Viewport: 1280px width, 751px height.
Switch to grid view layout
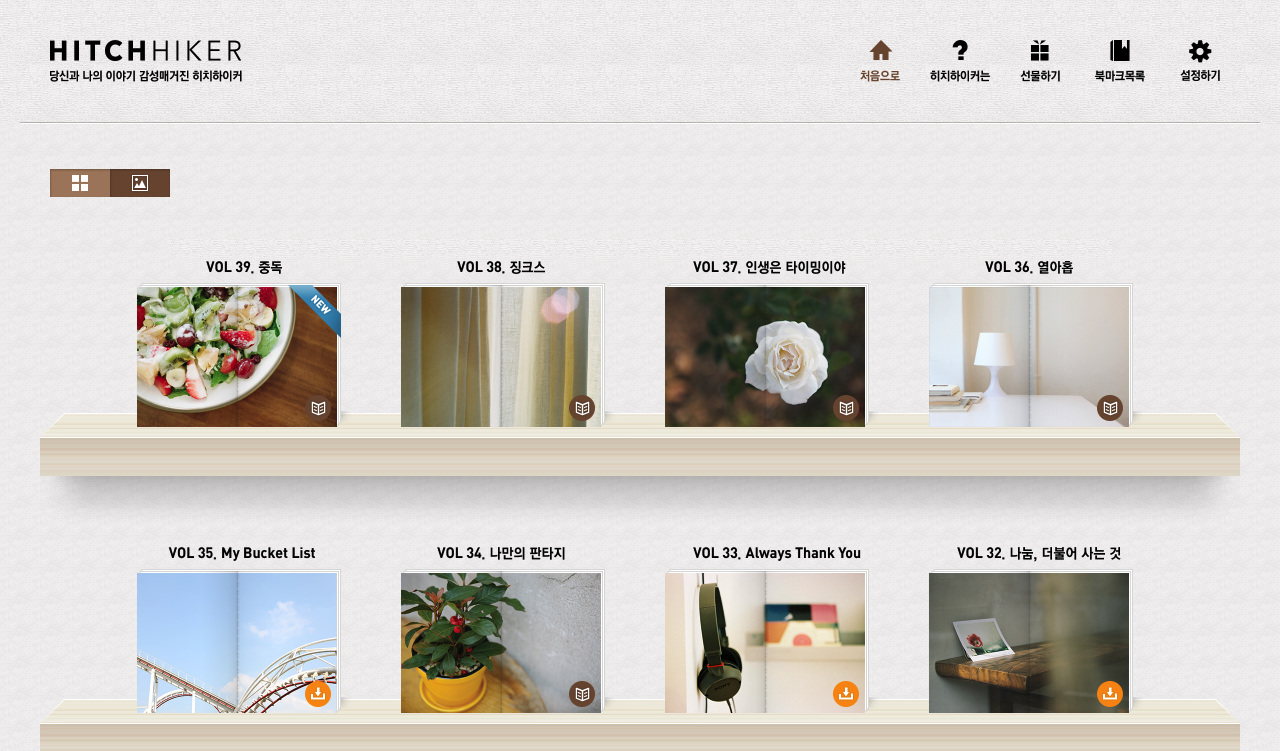80,183
